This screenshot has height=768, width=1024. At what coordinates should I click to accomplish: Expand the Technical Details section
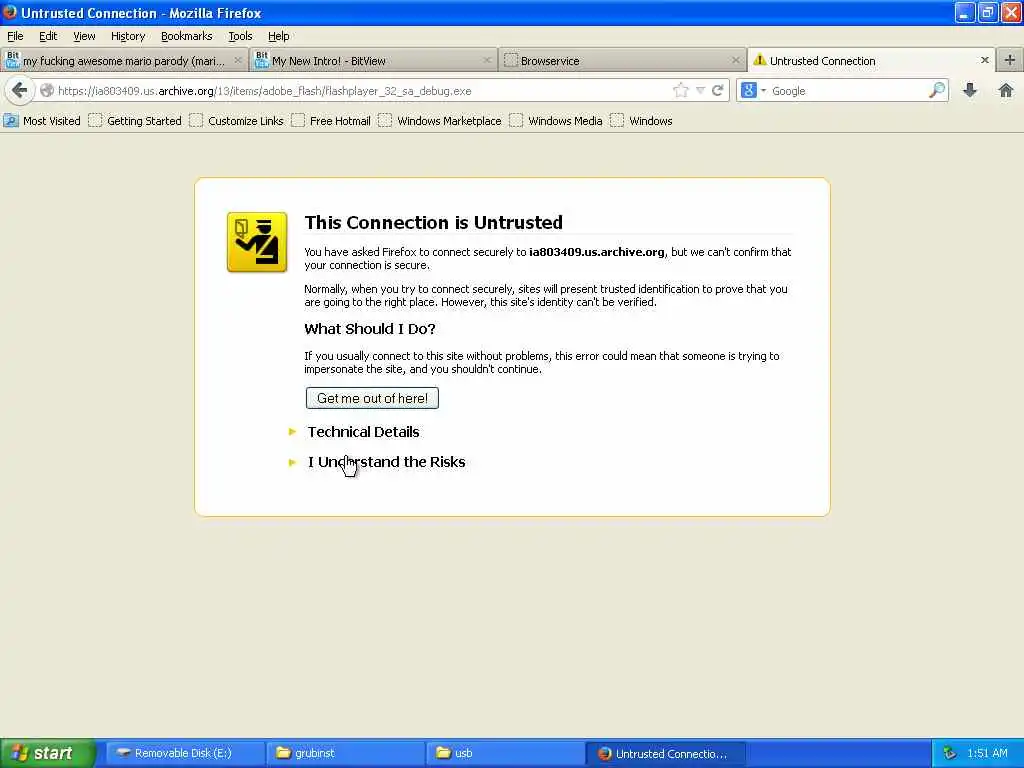click(x=363, y=432)
